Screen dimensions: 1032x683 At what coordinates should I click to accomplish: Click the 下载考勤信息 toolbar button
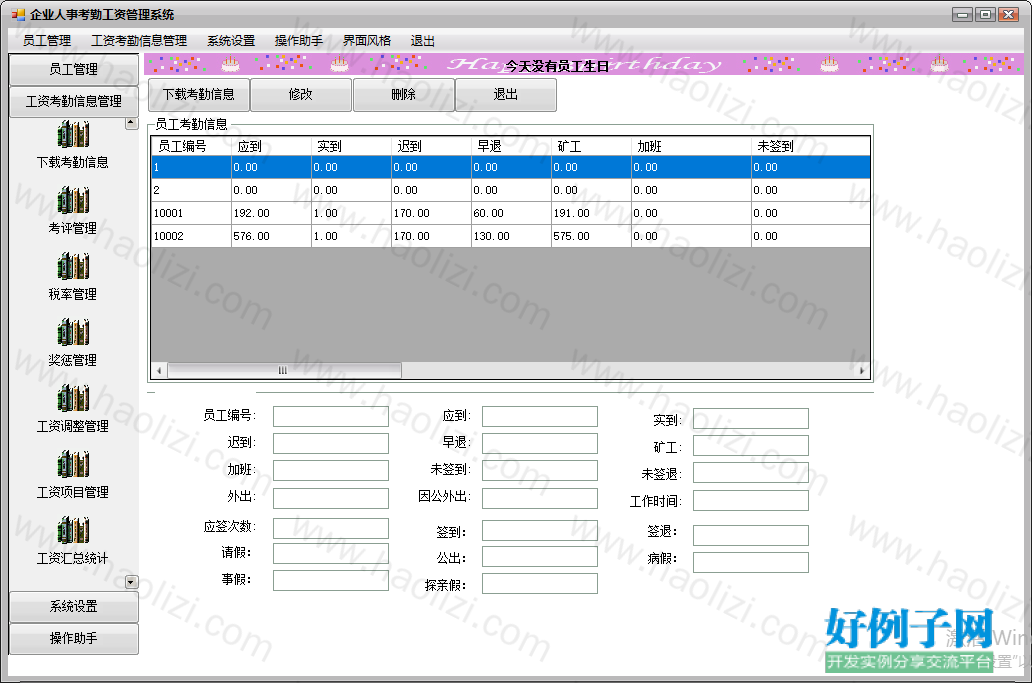click(199, 95)
